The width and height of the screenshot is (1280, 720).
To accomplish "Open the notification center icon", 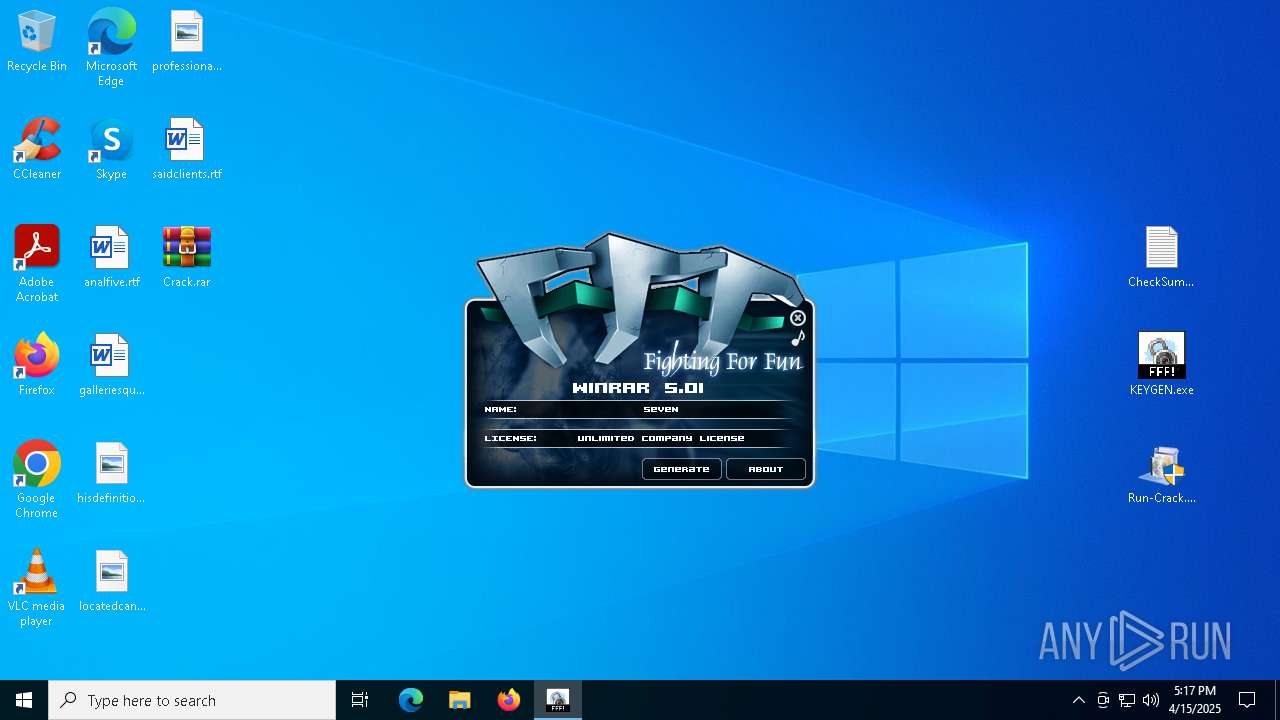I will coord(1247,700).
